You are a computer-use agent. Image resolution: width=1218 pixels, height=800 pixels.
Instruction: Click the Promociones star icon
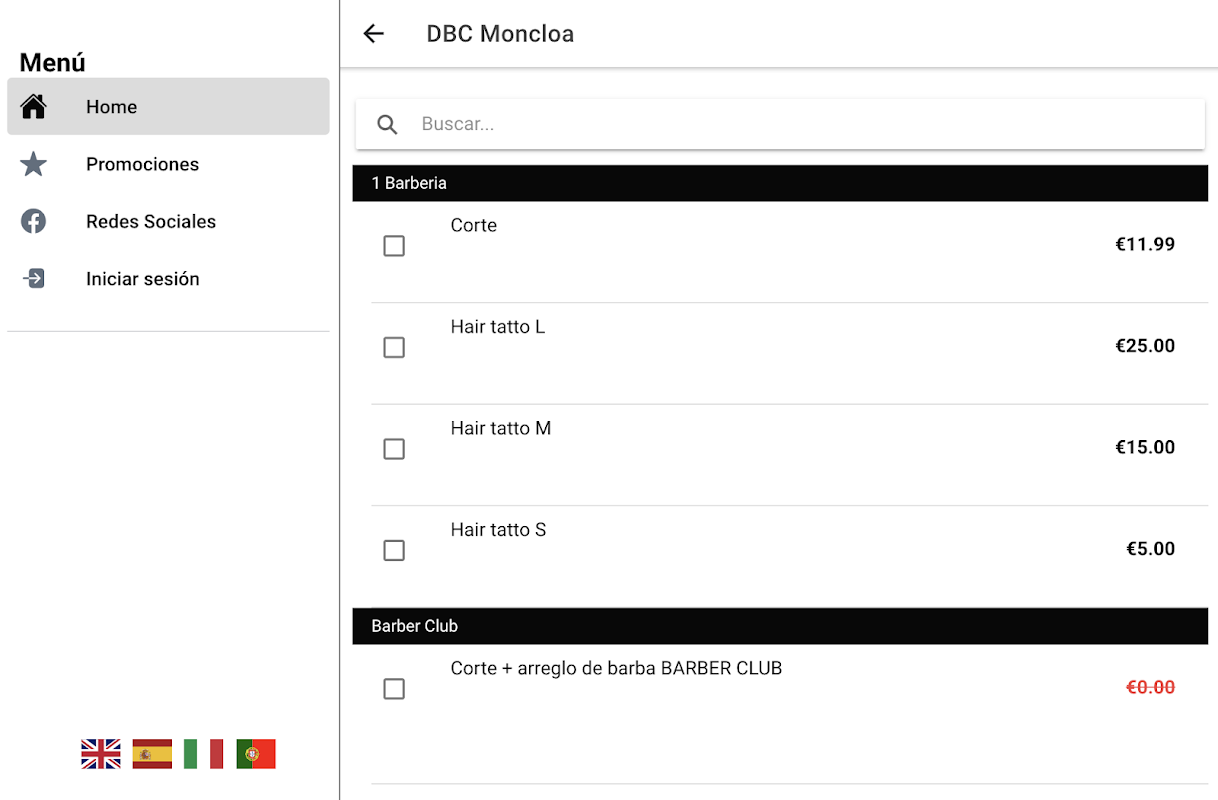pos(34,164)
